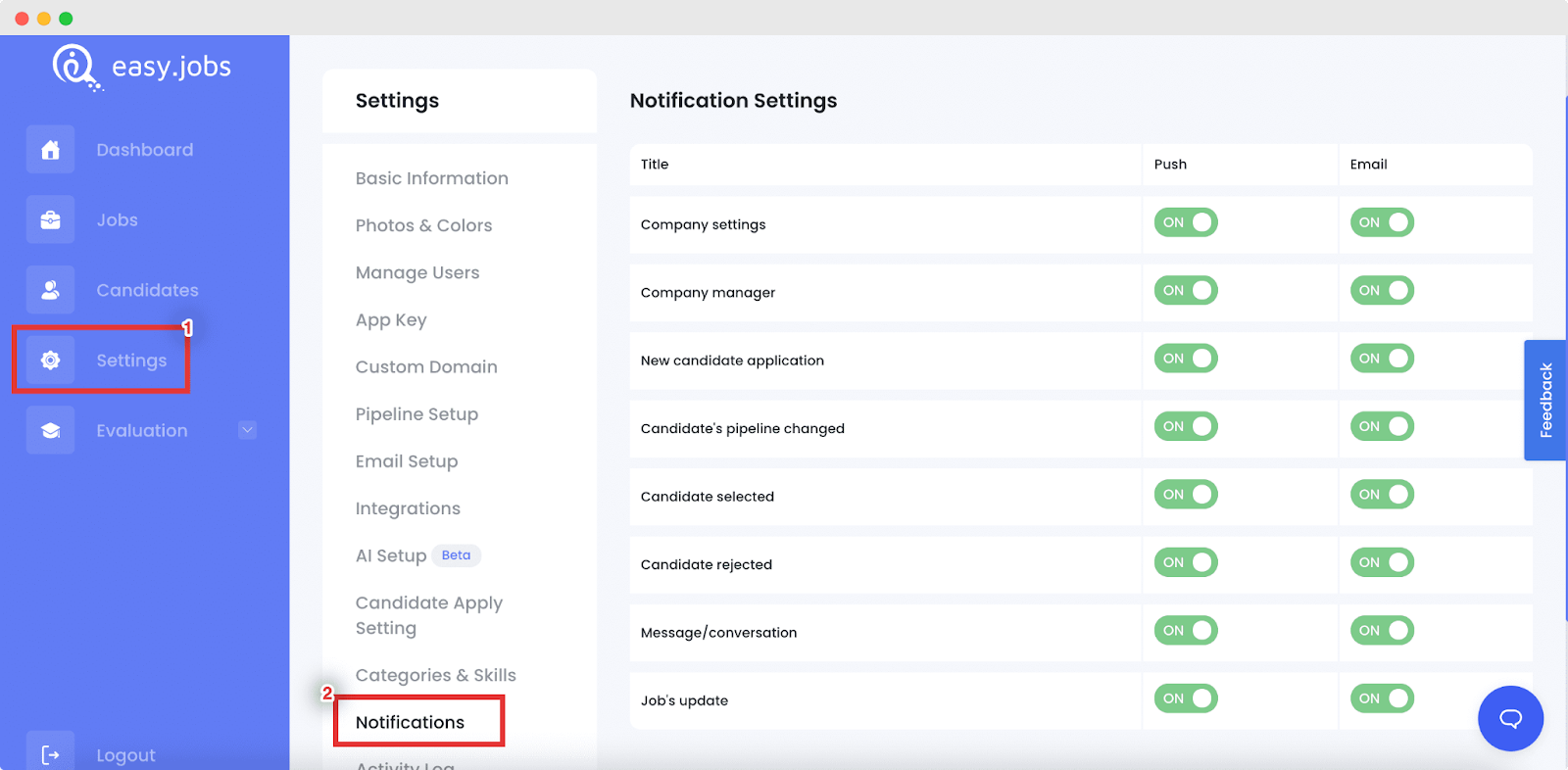Toggle Push for Candidate rejected

pyautogui.click(x=1186, y=562)
